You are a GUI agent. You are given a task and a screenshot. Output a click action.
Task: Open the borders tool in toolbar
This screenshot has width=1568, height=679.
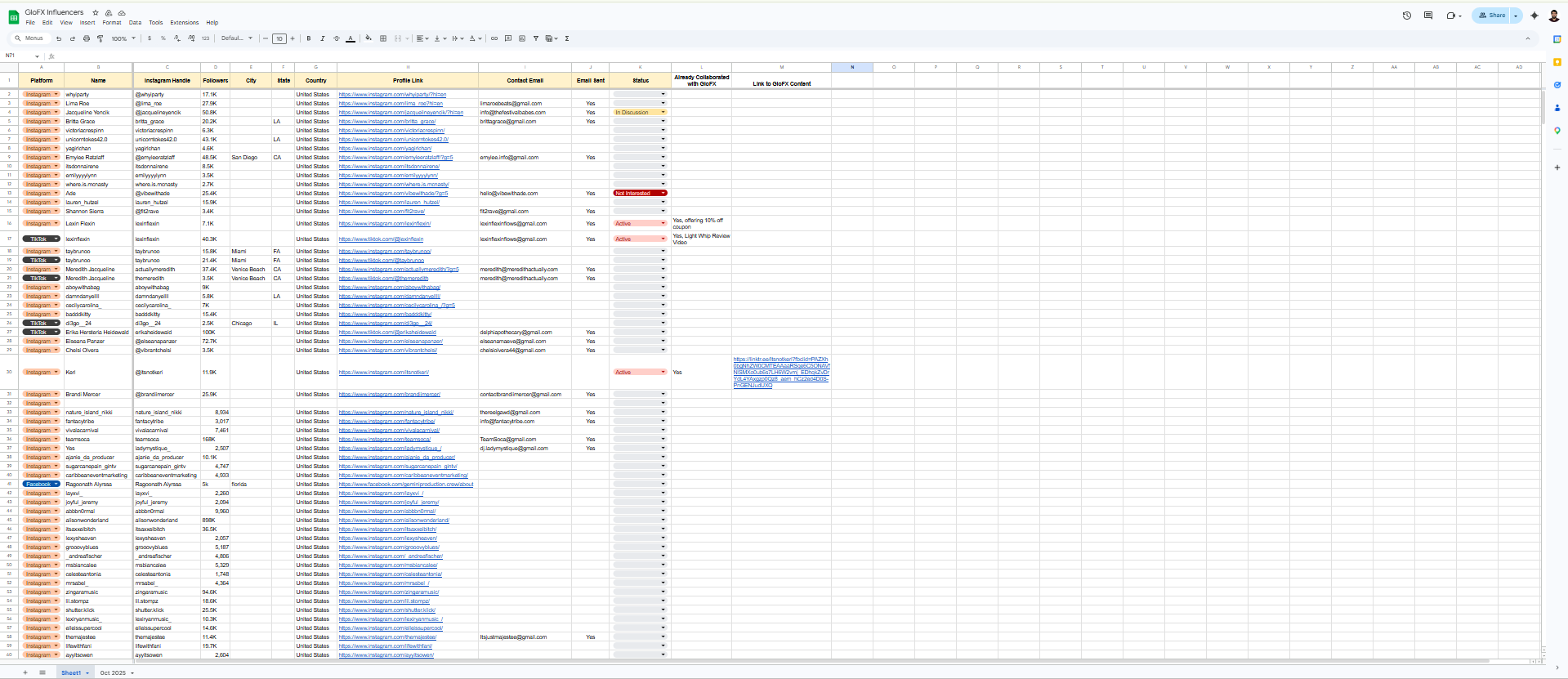(383, 38)
